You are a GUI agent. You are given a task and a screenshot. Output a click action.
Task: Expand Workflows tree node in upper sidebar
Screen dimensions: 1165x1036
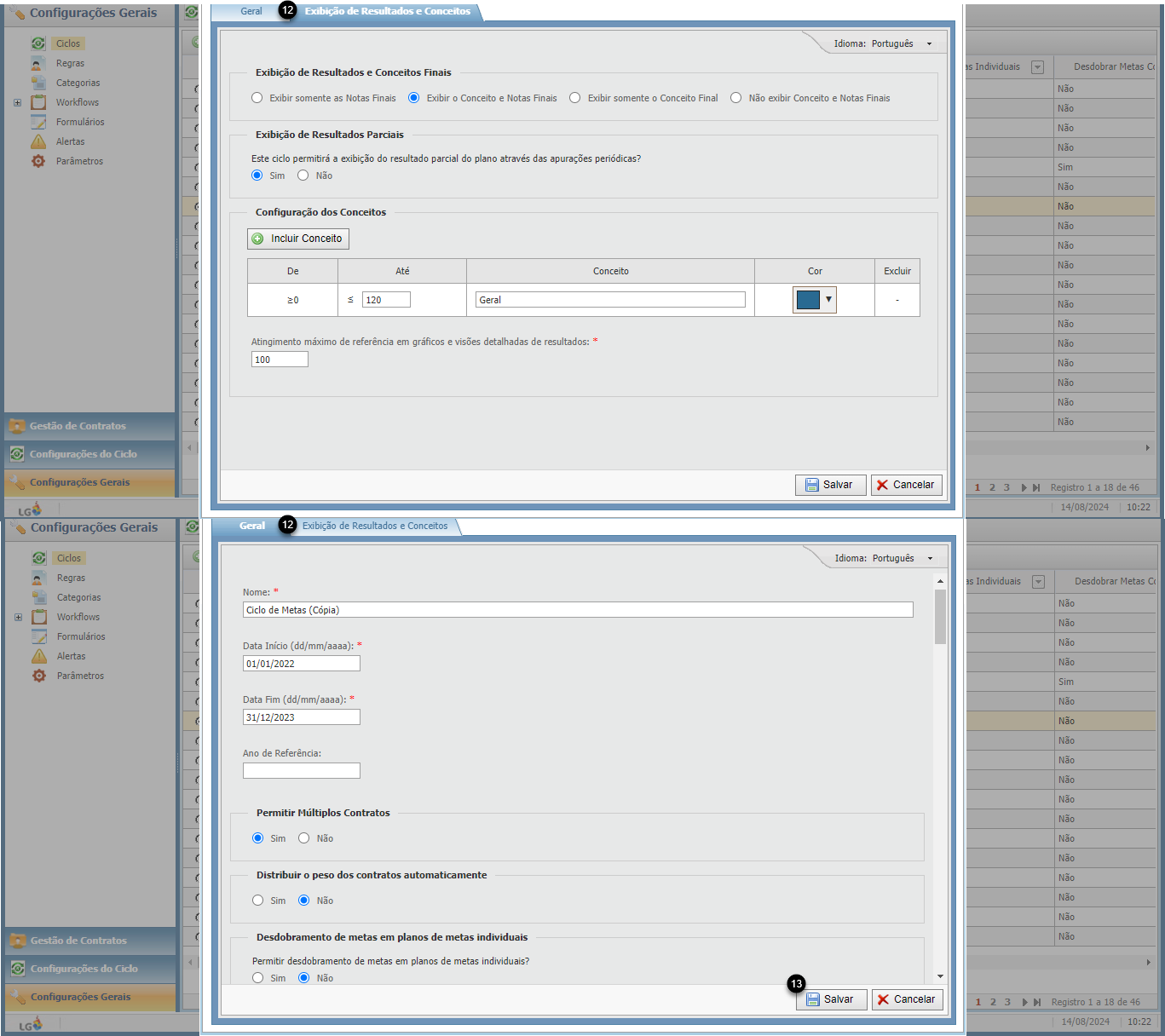(17, 102)
